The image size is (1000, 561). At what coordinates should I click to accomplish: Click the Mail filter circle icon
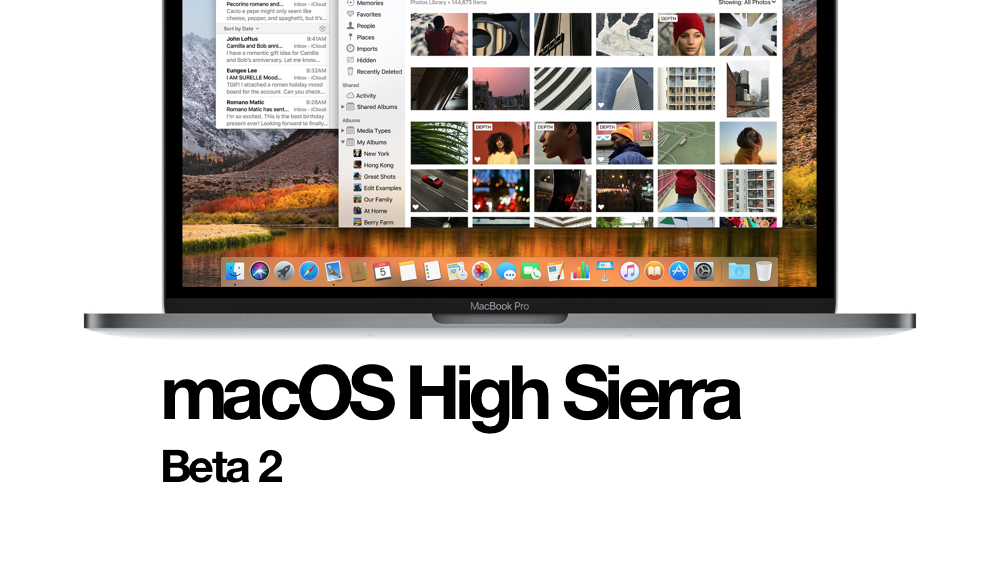tap(322, 29)
